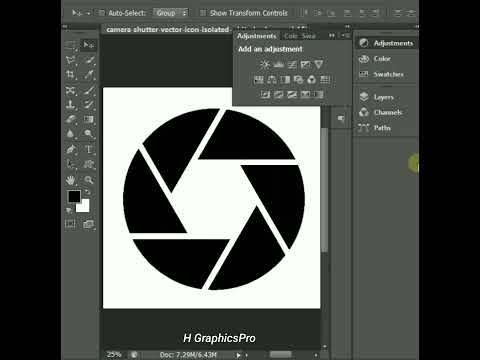Add a Curves adjustment
Viewport: 480px width, 360px height.
point(292,64)
